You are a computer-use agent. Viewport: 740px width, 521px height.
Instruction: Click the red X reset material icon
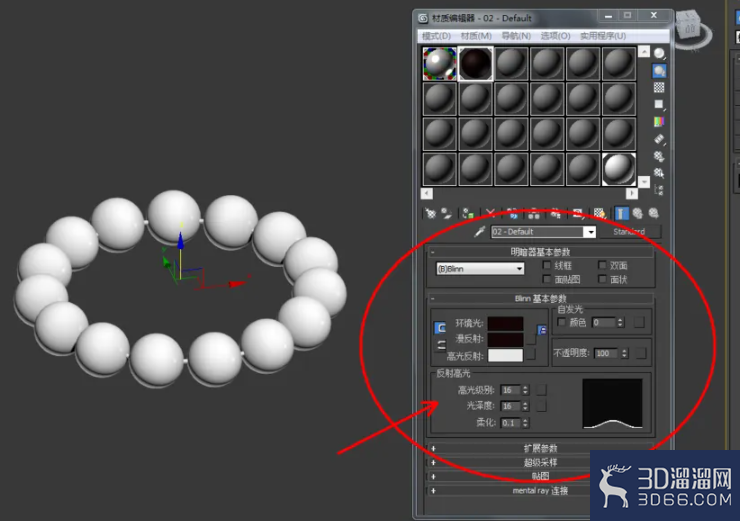pyautogui.click(x=490, y=213)
